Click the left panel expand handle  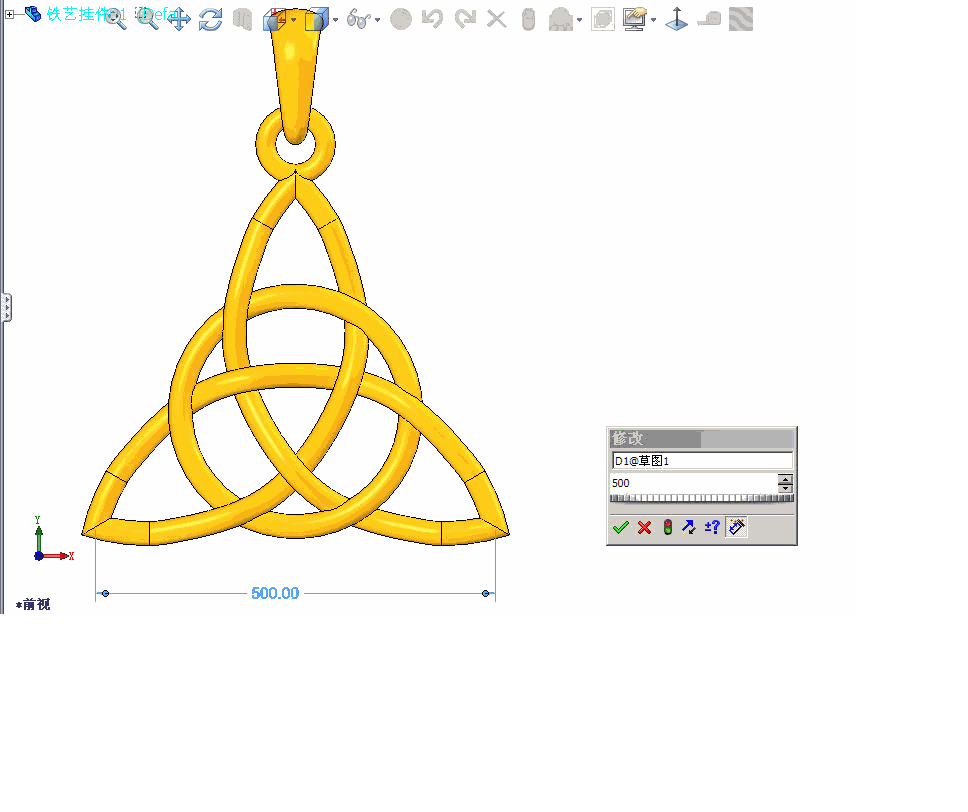coord(6,308)
